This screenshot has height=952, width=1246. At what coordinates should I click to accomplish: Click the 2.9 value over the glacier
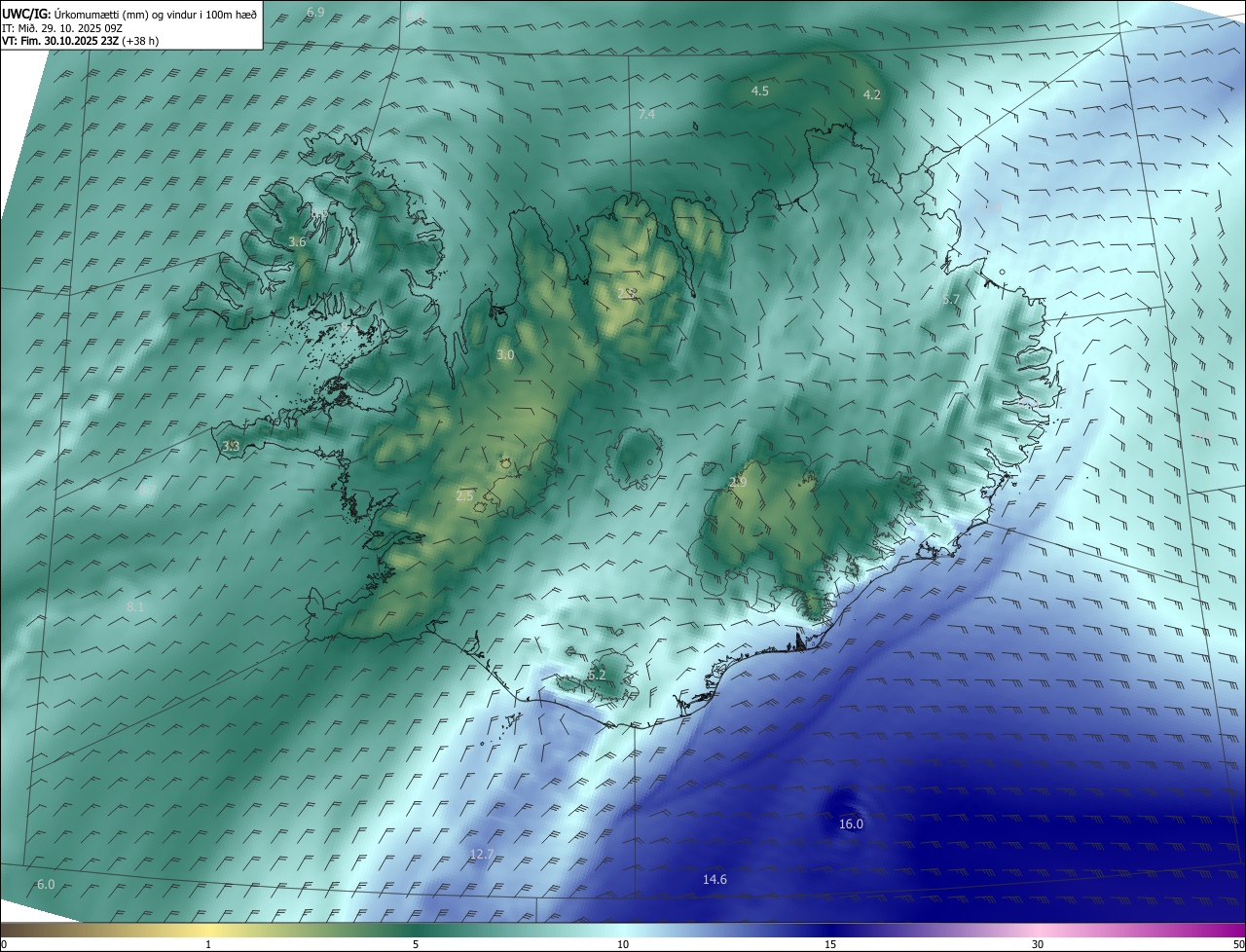(738, 483)
